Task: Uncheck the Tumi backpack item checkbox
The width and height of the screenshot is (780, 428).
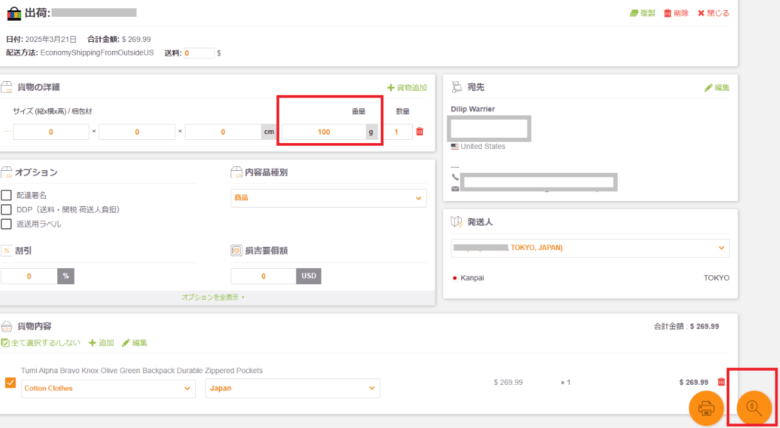Action: (10, 383)
